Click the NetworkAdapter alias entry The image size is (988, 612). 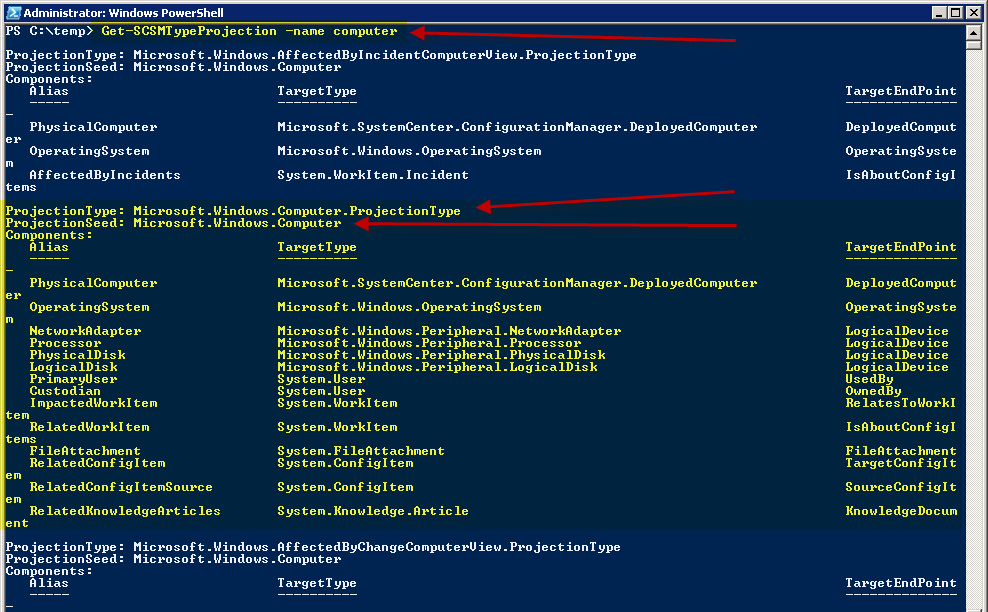85,331
